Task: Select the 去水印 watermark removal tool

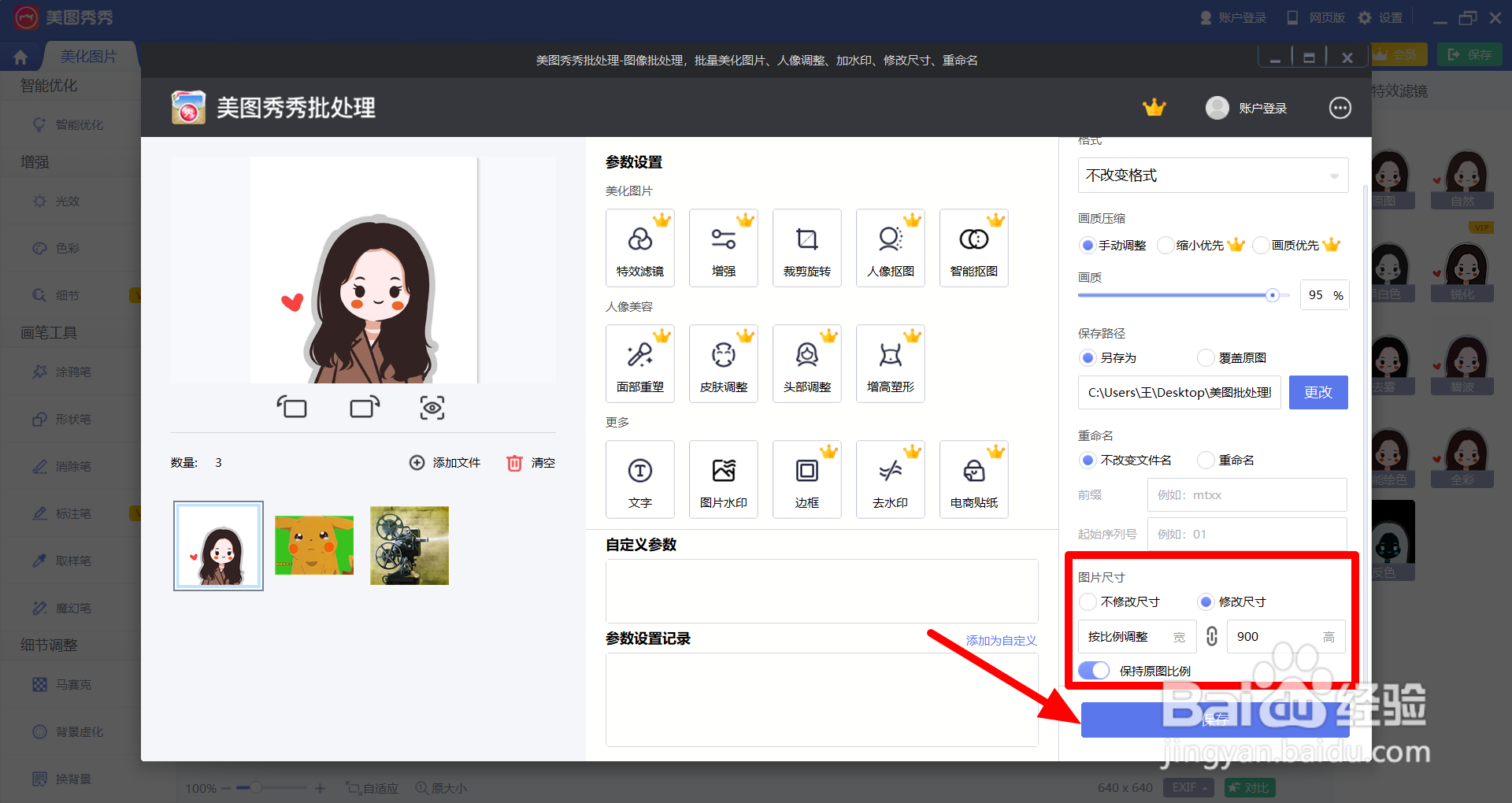Action: (890, 479)
